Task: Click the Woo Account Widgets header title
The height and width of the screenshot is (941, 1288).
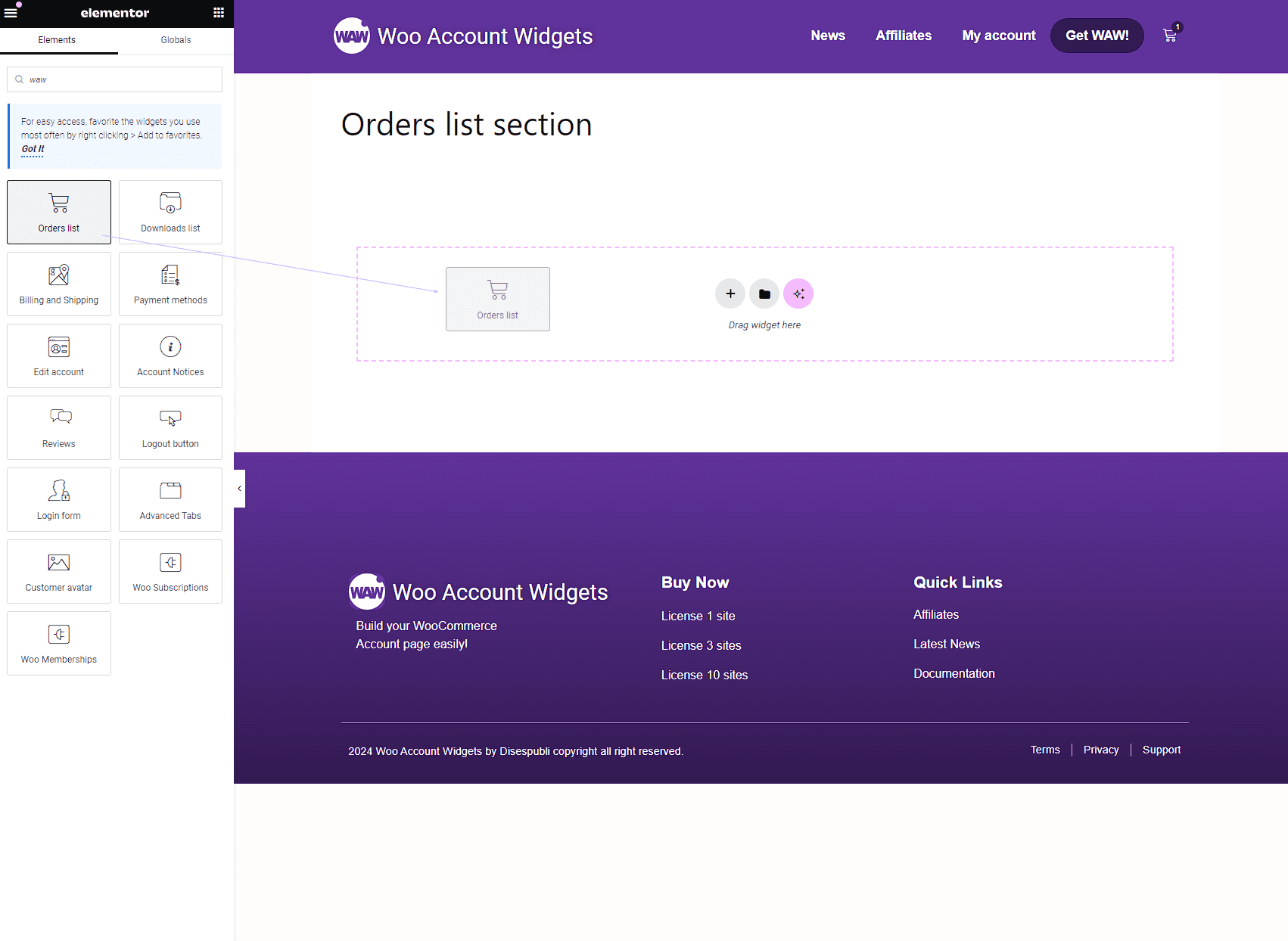Action: (x=485, y=36)
